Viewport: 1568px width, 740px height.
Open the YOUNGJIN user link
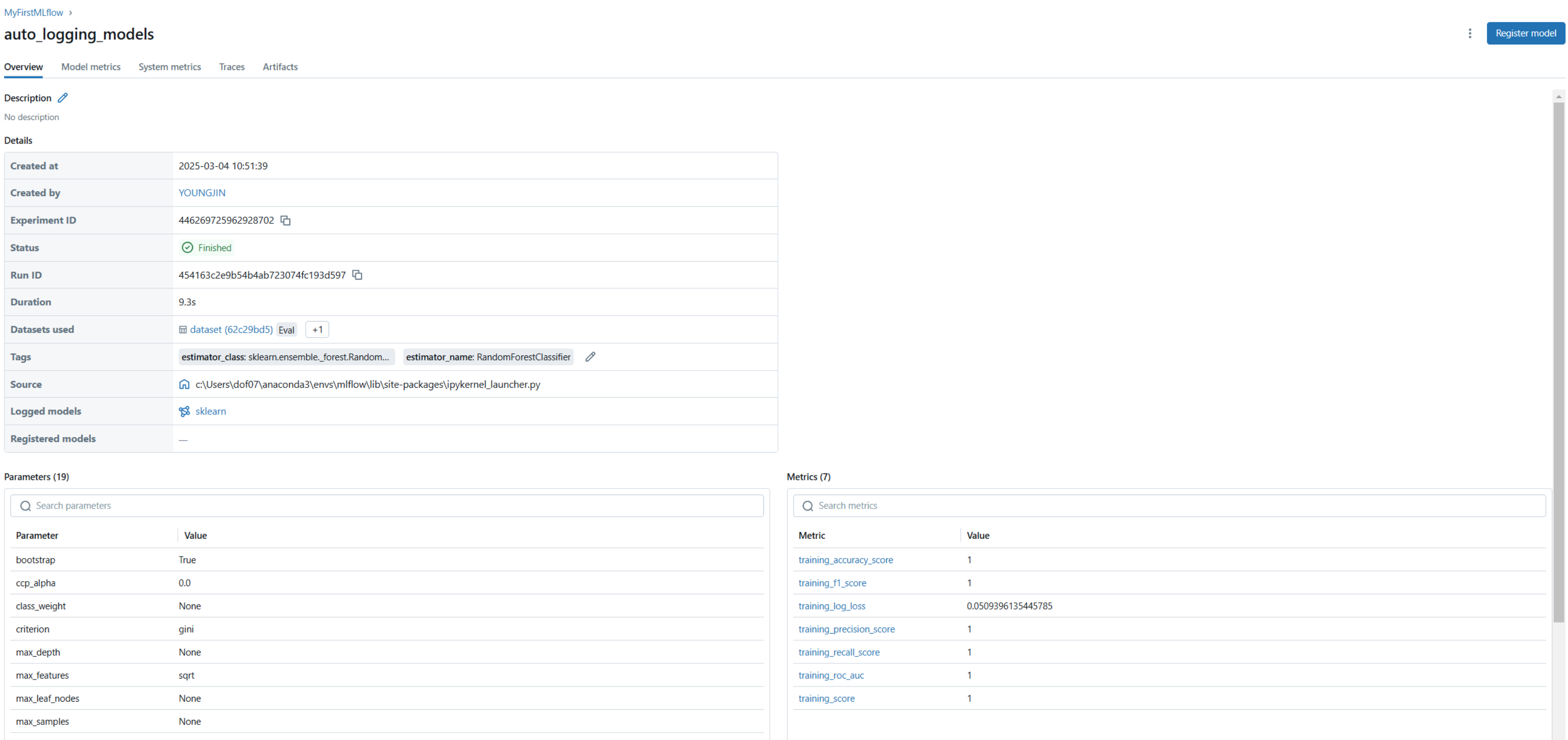click(x=202, y=193)
